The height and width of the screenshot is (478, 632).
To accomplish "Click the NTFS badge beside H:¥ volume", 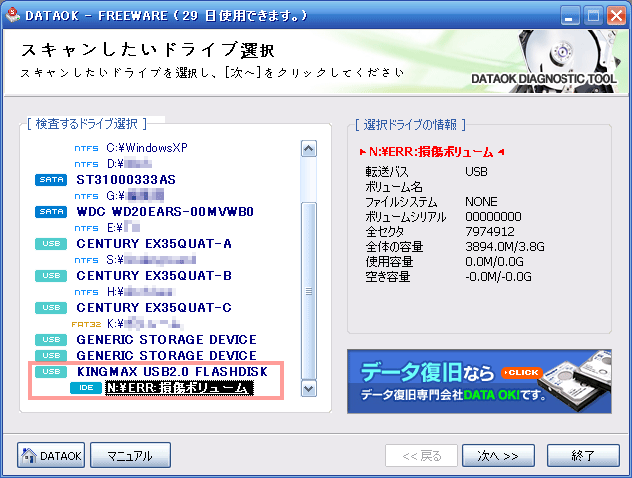I will click(86, 292).
